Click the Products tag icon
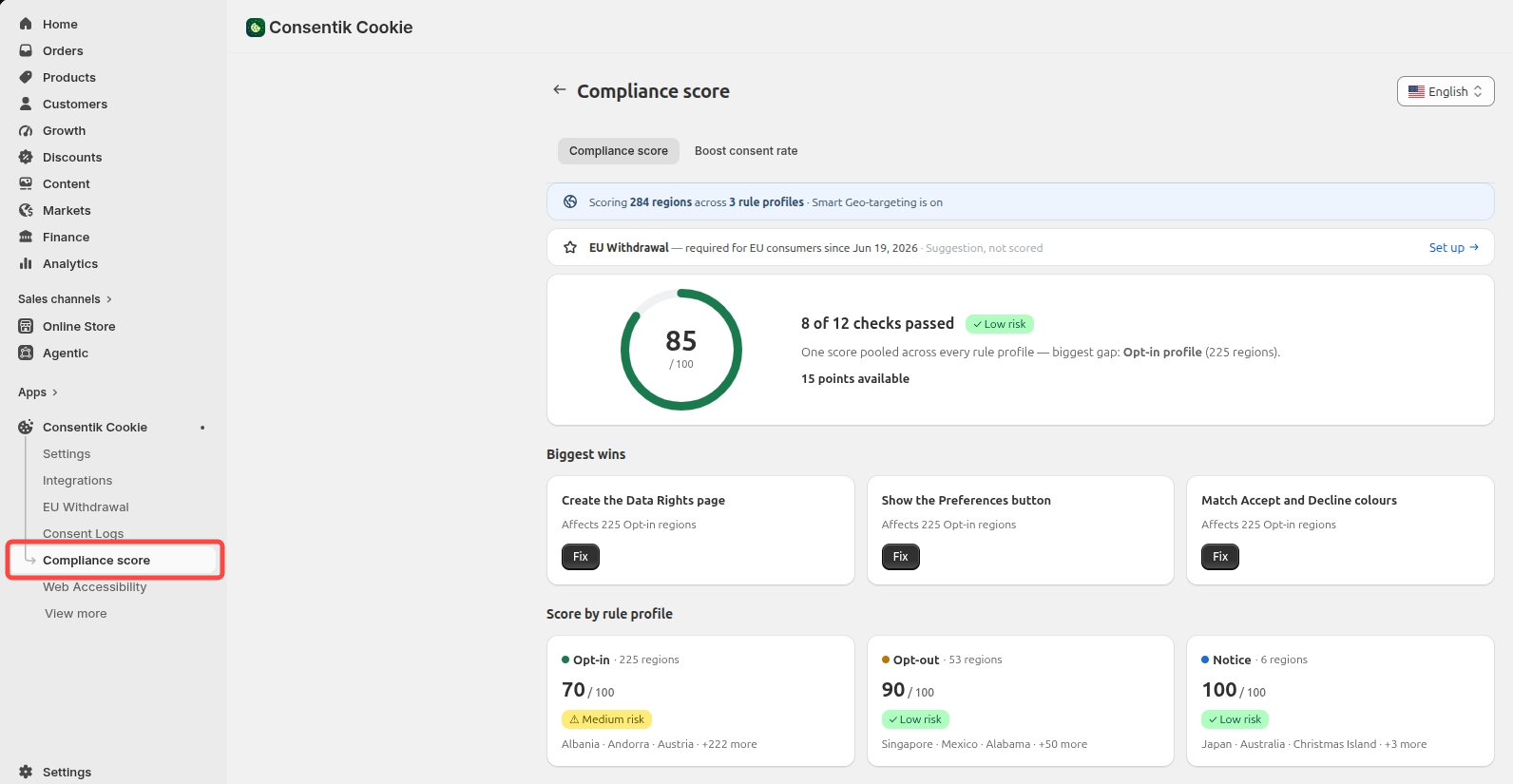 tap(26, 77)
